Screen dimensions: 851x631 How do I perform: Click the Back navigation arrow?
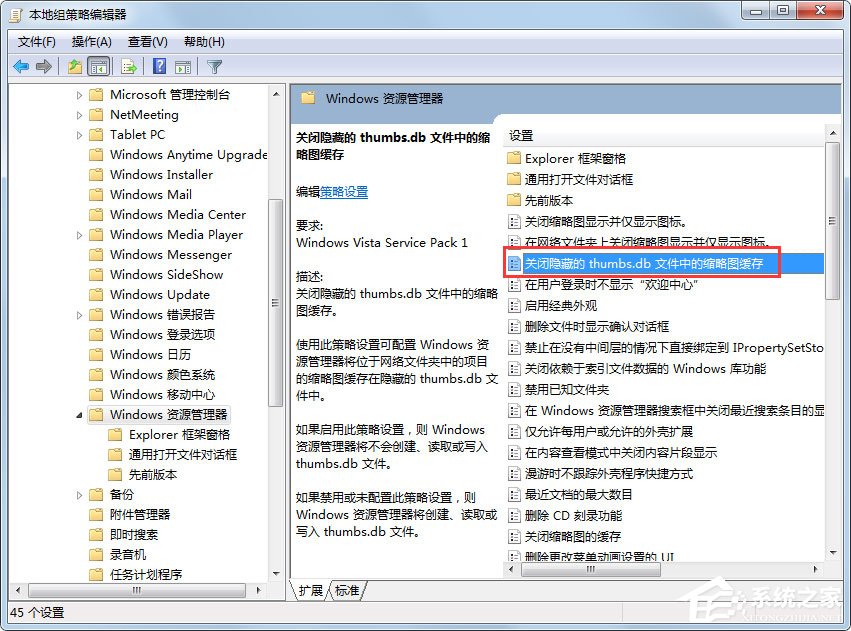point(20,66)
